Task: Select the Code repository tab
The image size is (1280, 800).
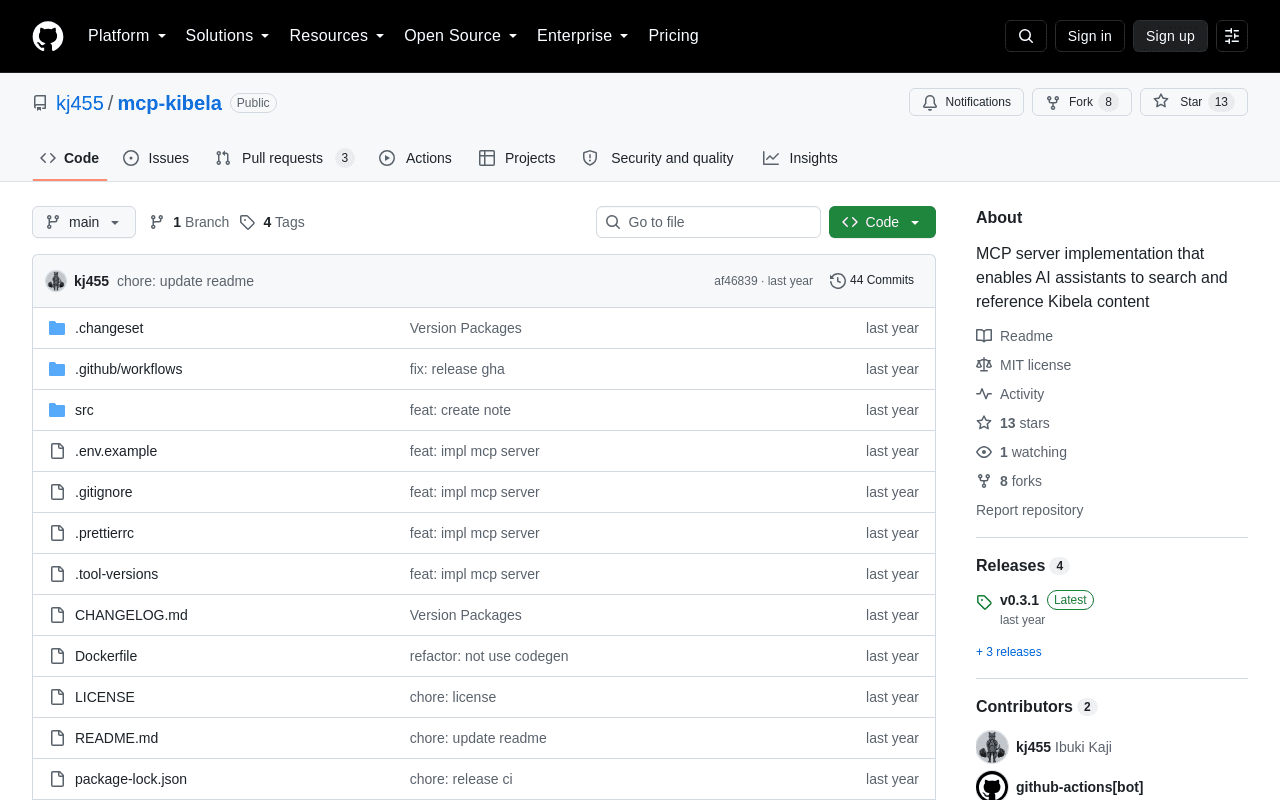Action: coord(70,158)
